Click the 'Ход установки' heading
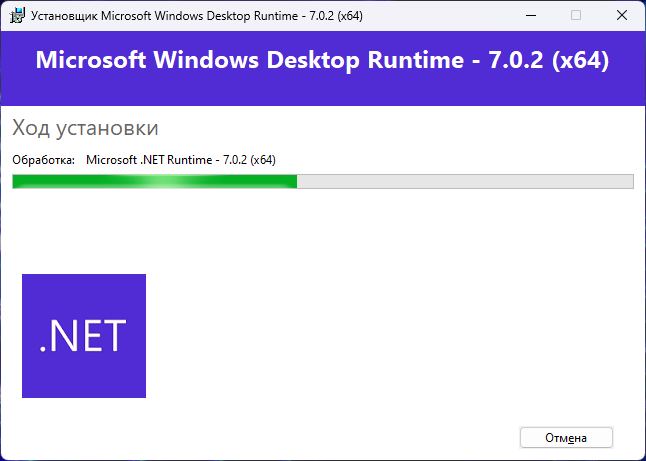 click(85, 128)
